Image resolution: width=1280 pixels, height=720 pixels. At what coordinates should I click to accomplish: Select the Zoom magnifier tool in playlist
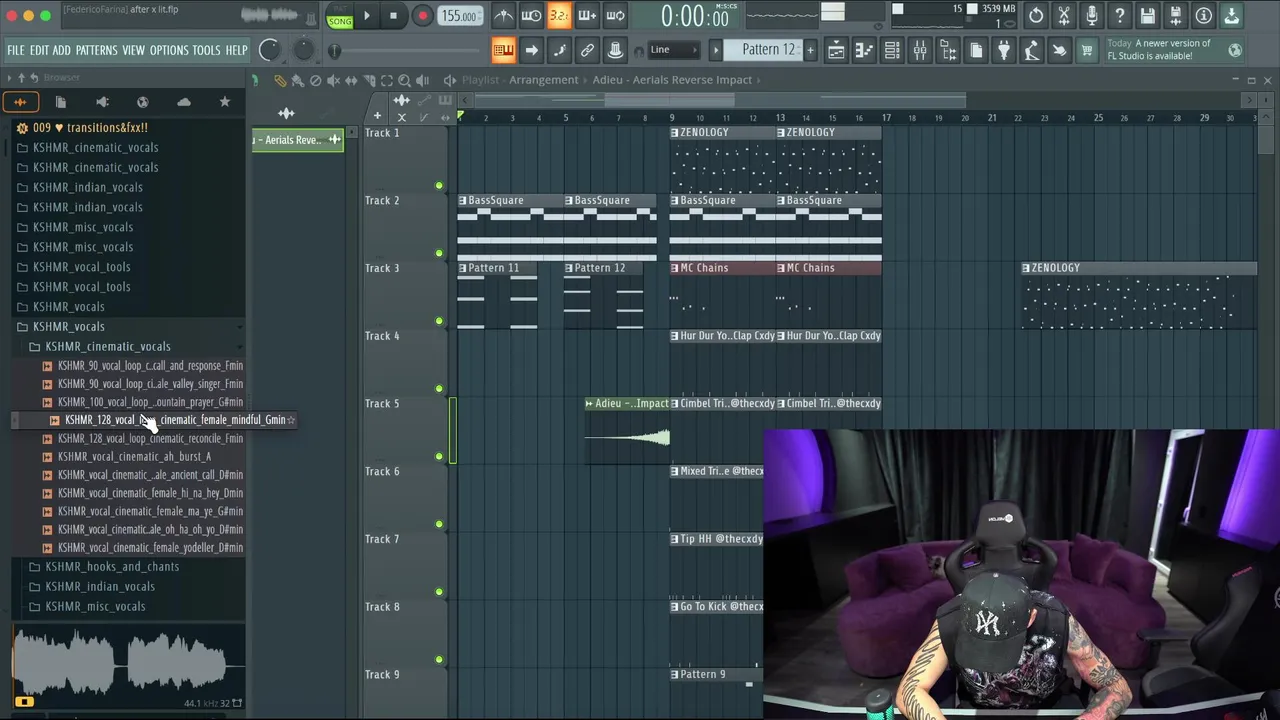pos(405,81)
